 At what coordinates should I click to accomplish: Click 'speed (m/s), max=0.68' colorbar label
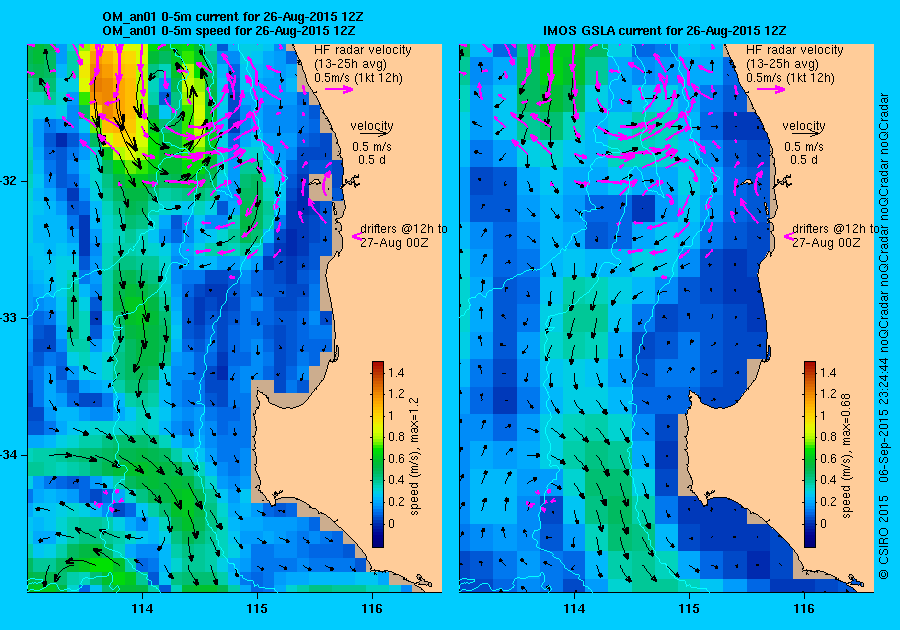[847, 456]
